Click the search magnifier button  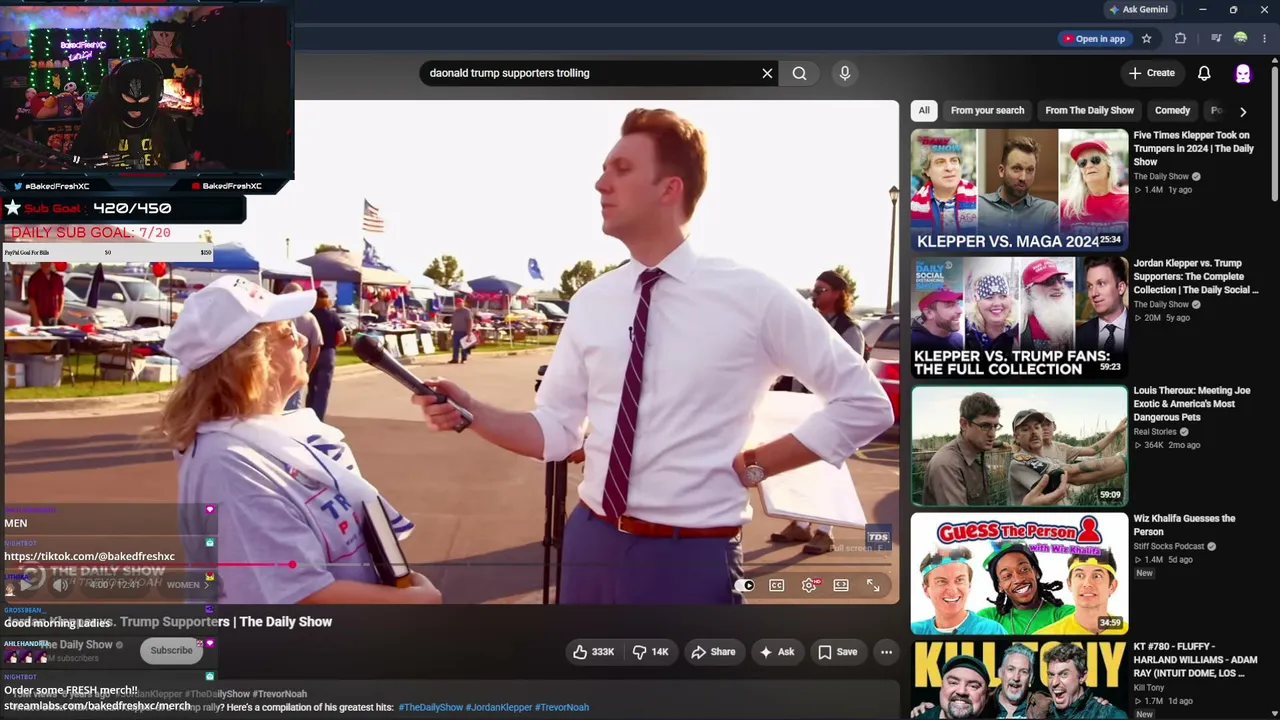coord(799,73)
